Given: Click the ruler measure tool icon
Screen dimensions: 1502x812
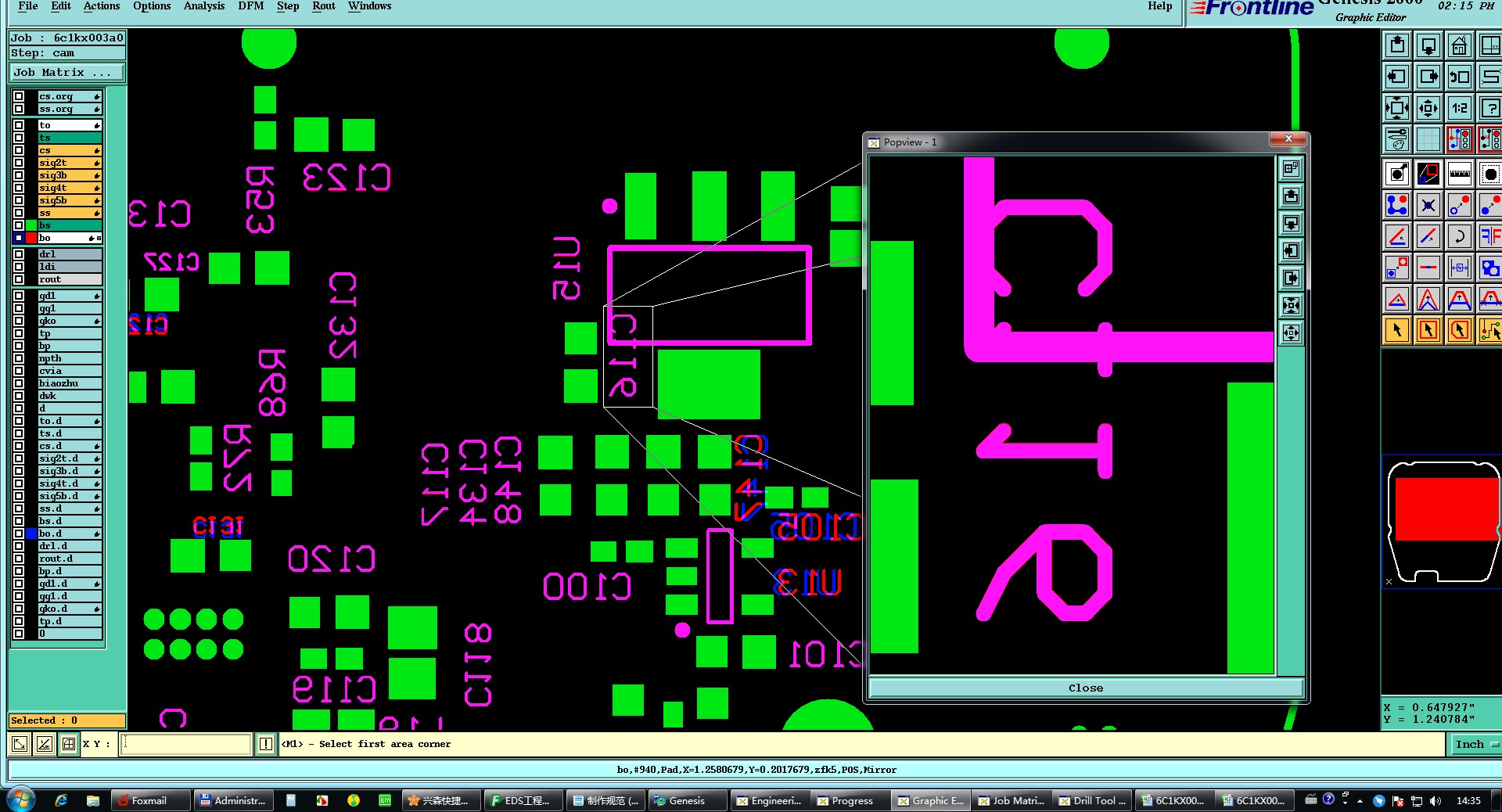Looking at the screenshot, I should pos(1459,174).
